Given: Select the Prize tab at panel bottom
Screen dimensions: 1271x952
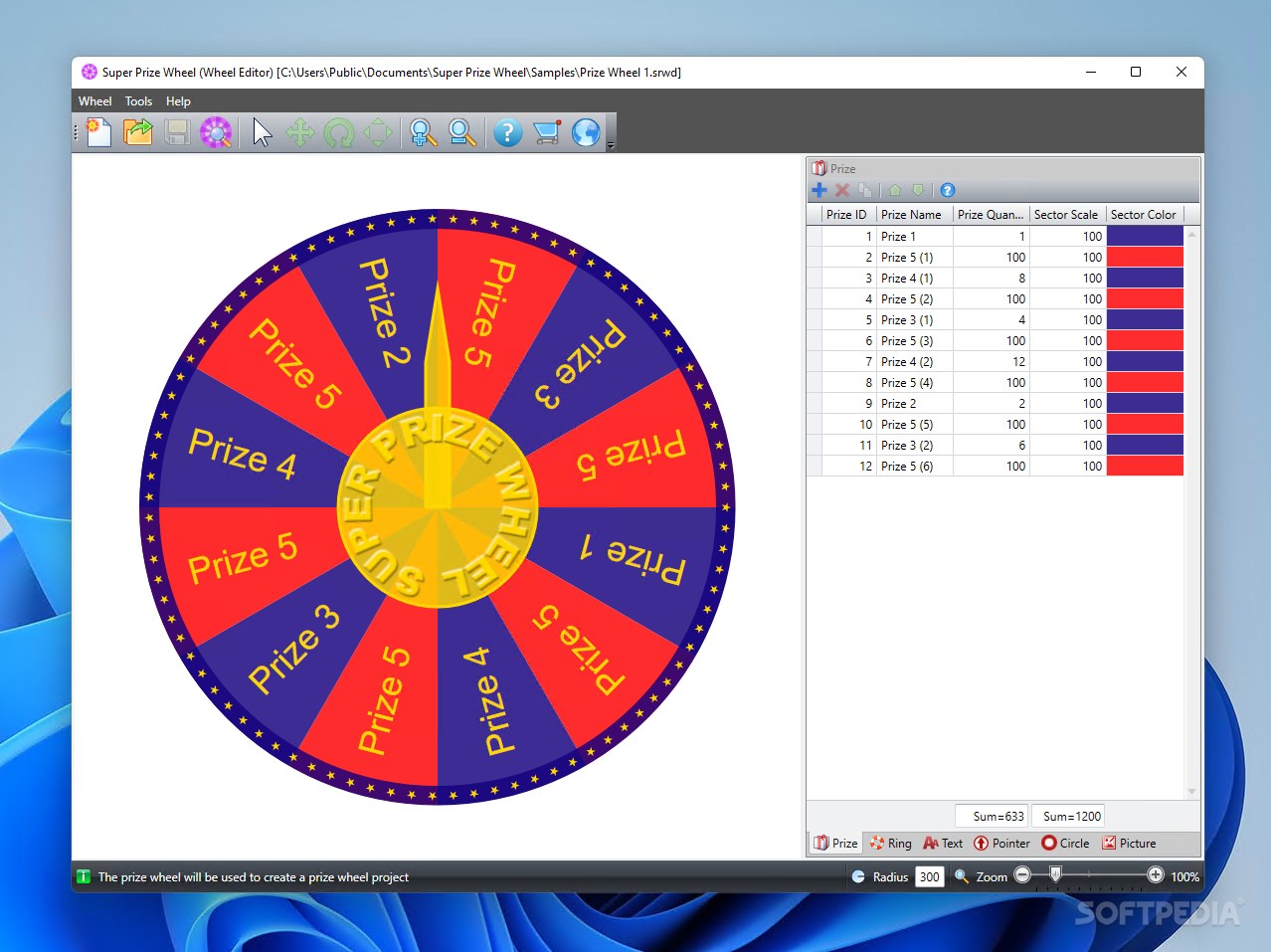Looking at the screenshot, I should tap(835, 844).
